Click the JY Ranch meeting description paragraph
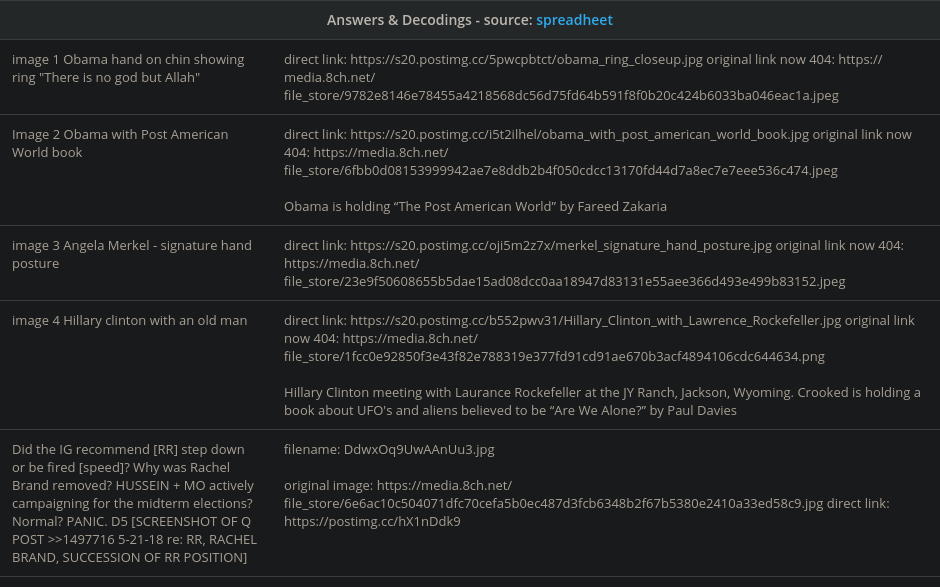The image size is (940, 587). [x=600, y=401]
